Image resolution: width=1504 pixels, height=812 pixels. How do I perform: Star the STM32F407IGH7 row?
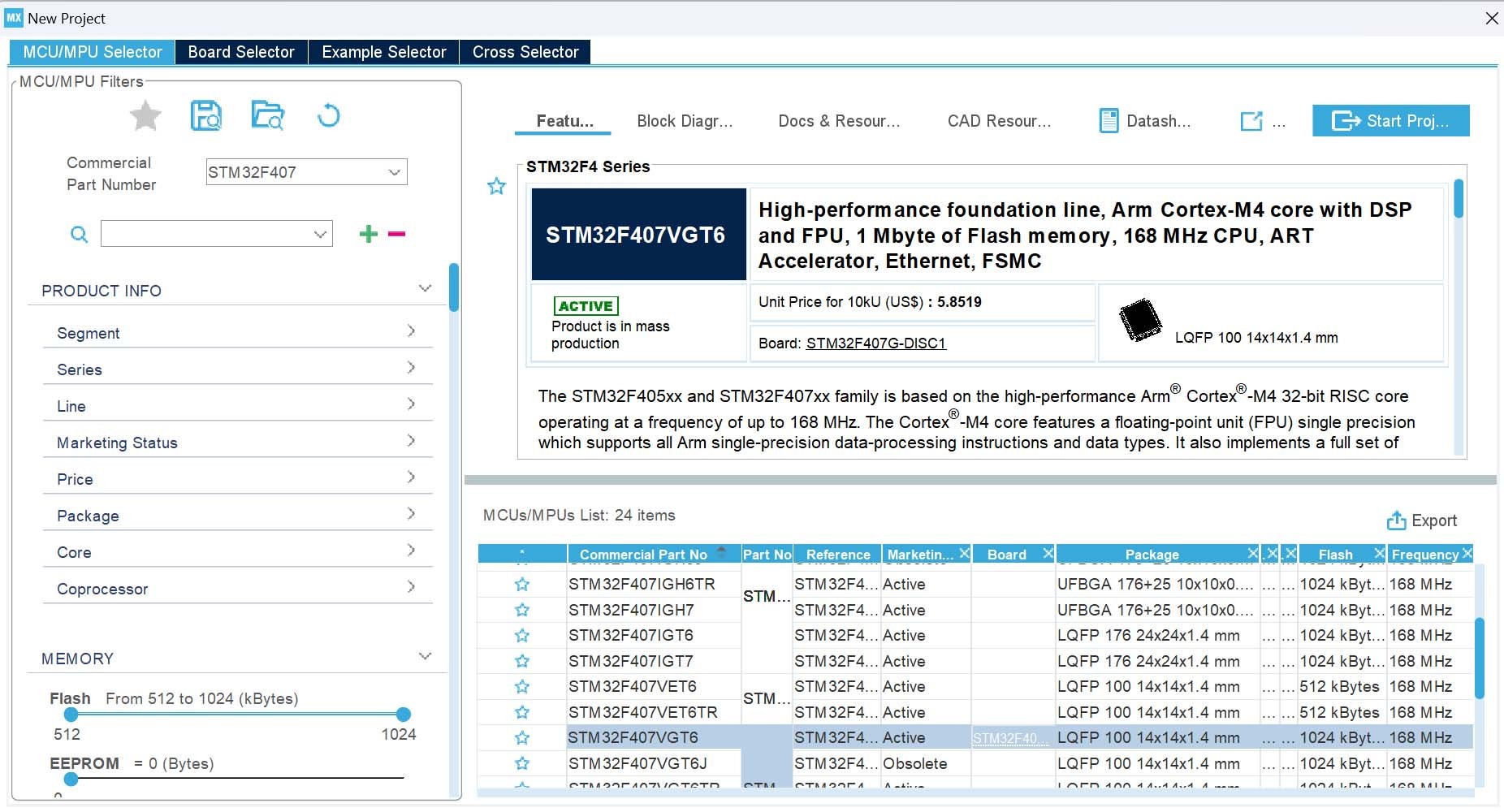point(522,610)
